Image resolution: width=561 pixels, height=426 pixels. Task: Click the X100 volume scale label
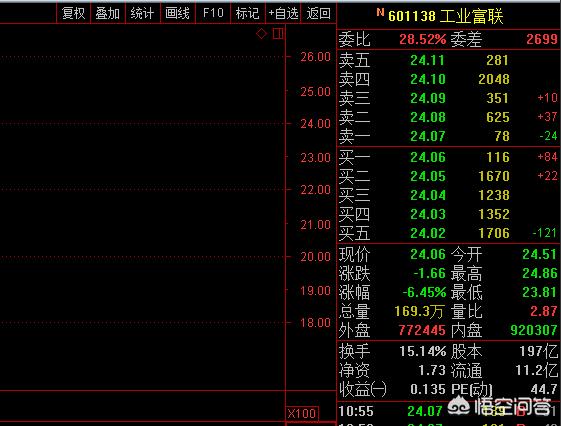pyautogui.click(x=302, y=414)
